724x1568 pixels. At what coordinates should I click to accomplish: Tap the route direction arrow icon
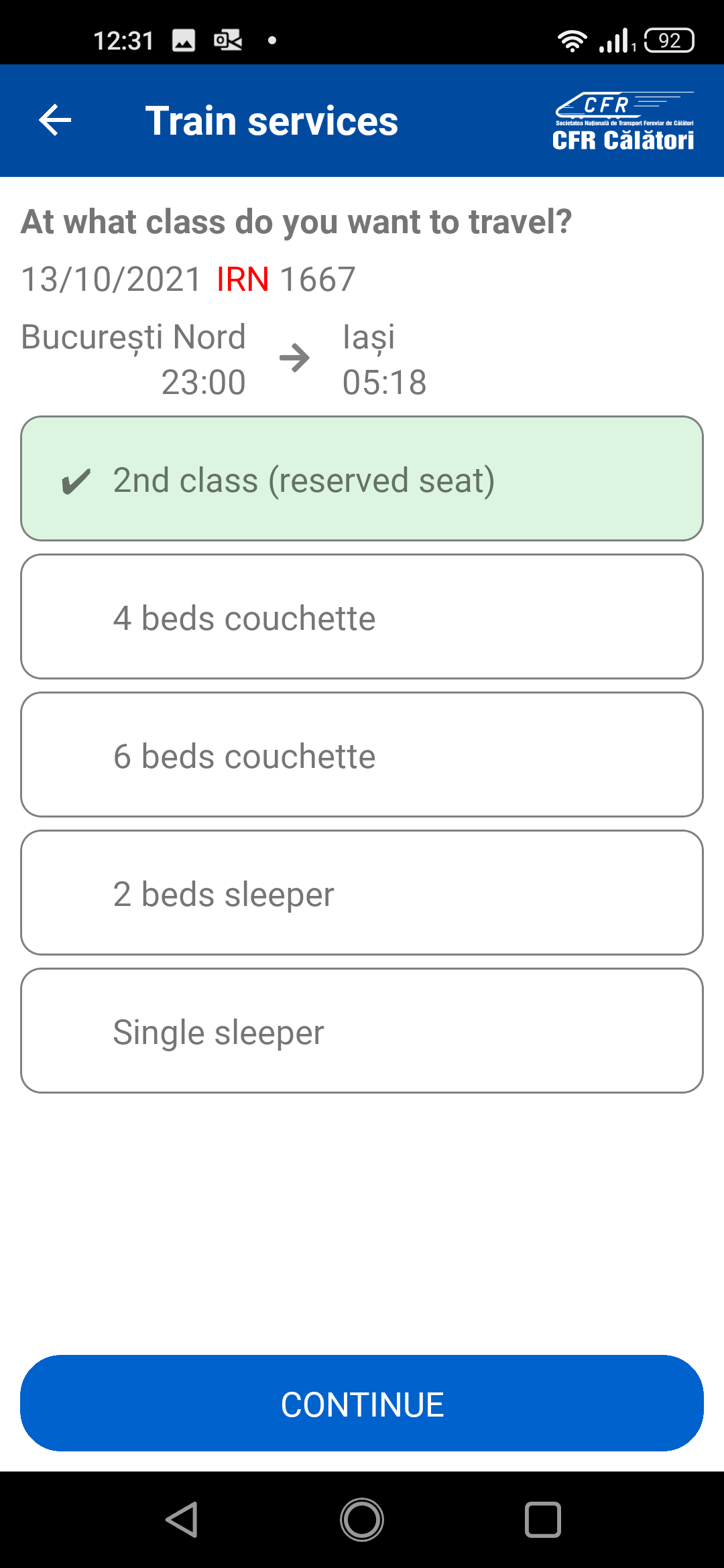tap(294, 358)
